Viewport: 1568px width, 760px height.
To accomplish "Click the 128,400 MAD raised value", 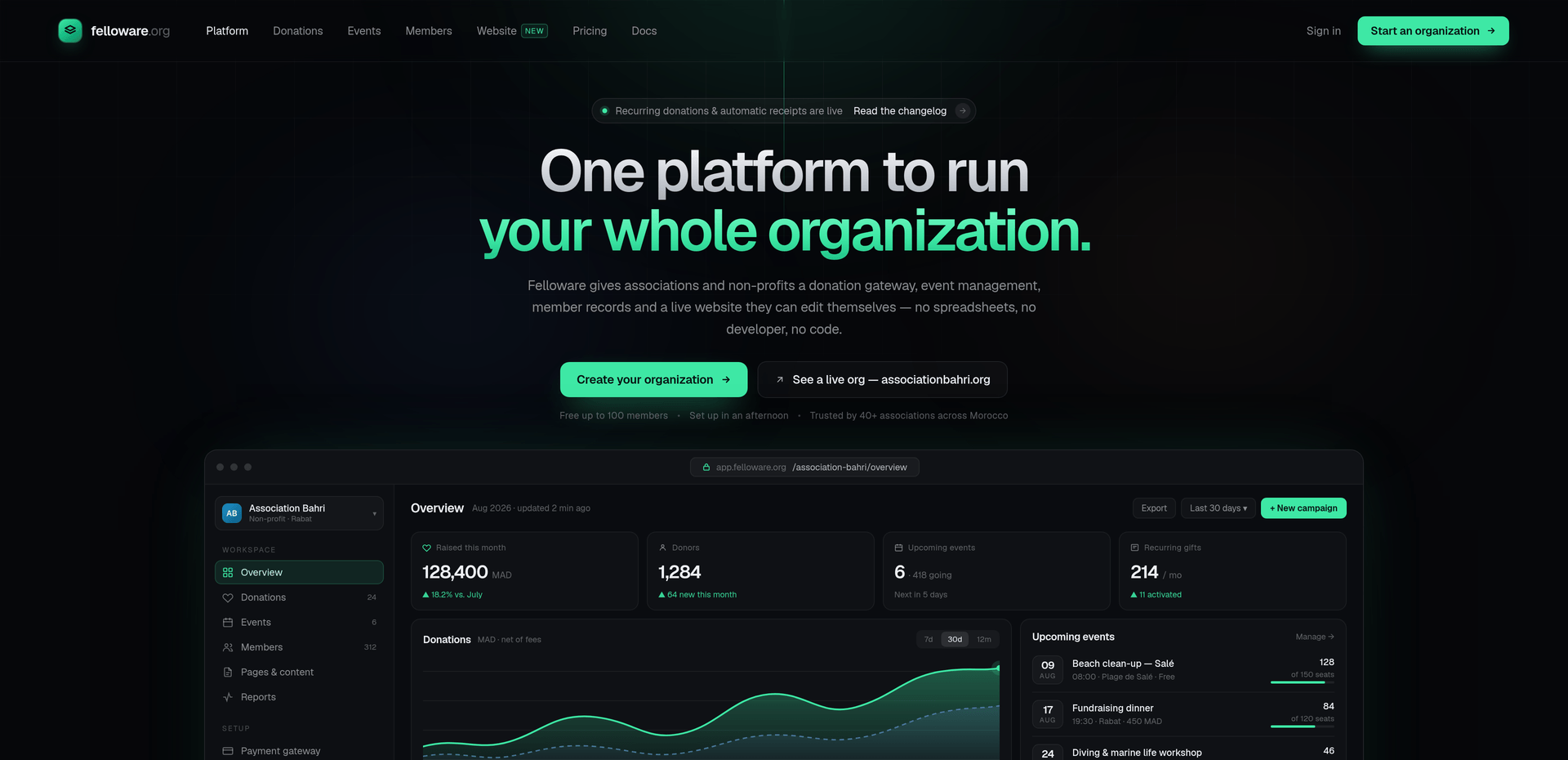I will pos(467,572).
